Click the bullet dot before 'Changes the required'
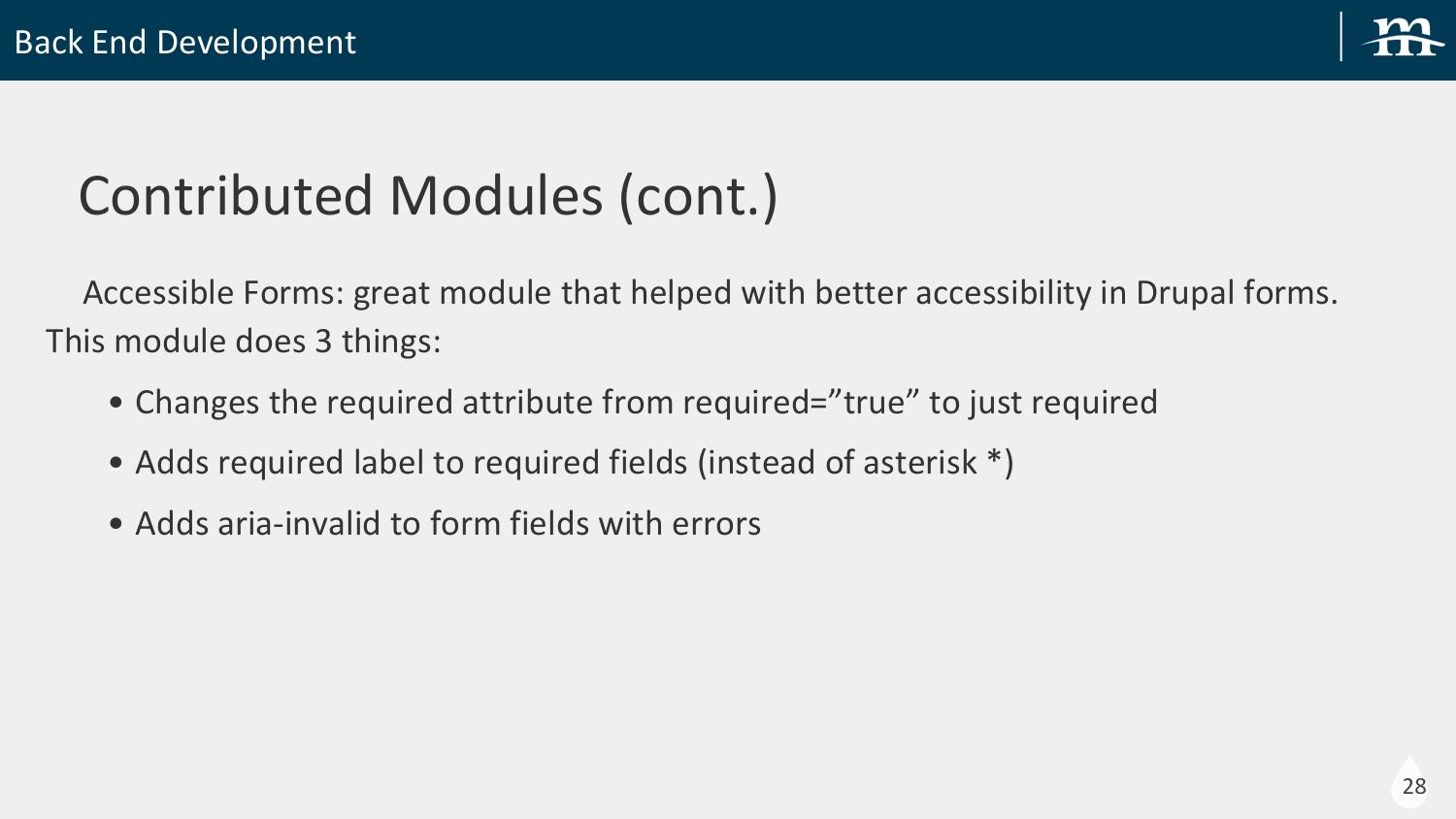 [116, 404]
